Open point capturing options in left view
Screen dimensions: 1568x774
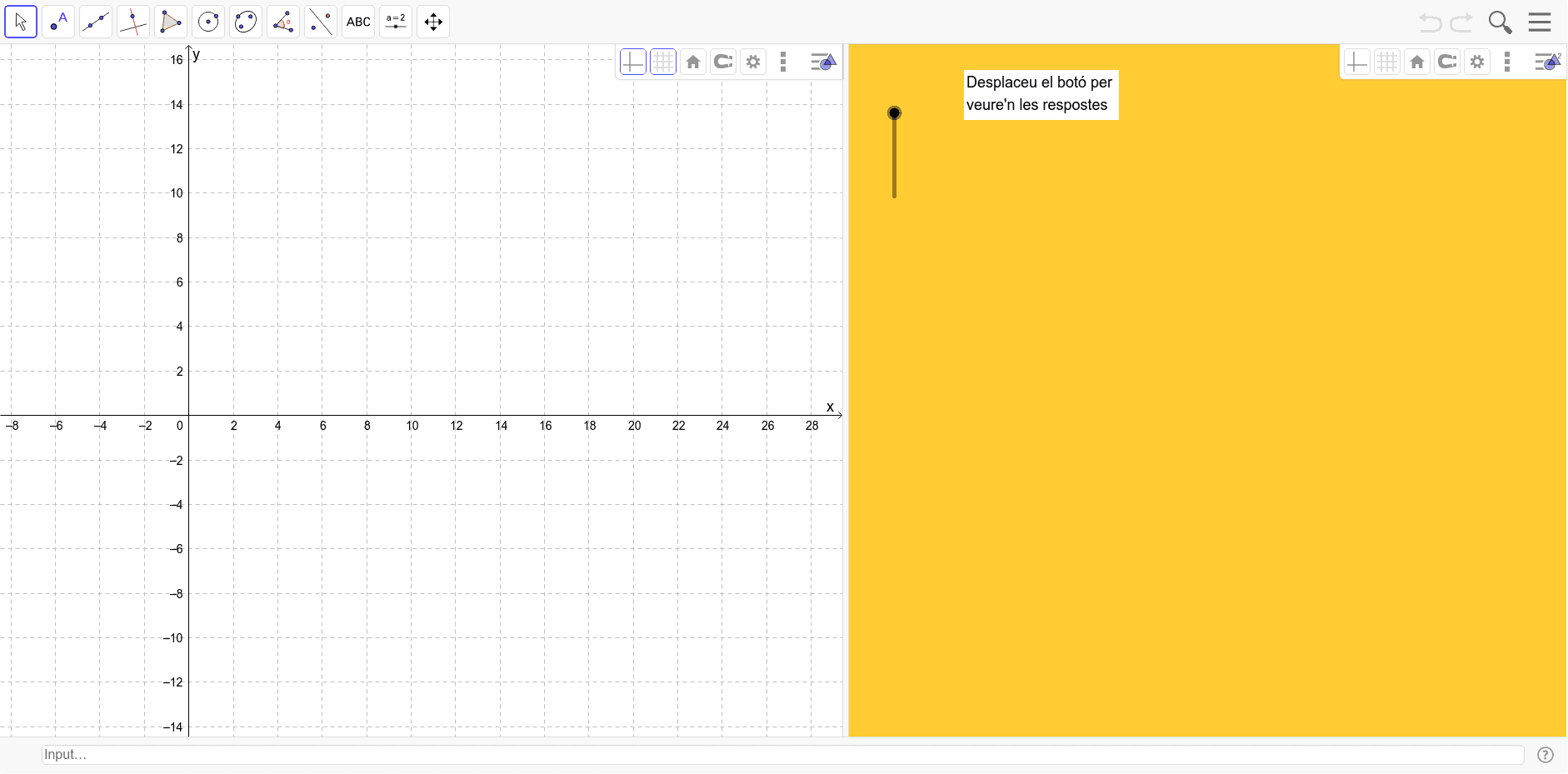[x=723, y=62]
